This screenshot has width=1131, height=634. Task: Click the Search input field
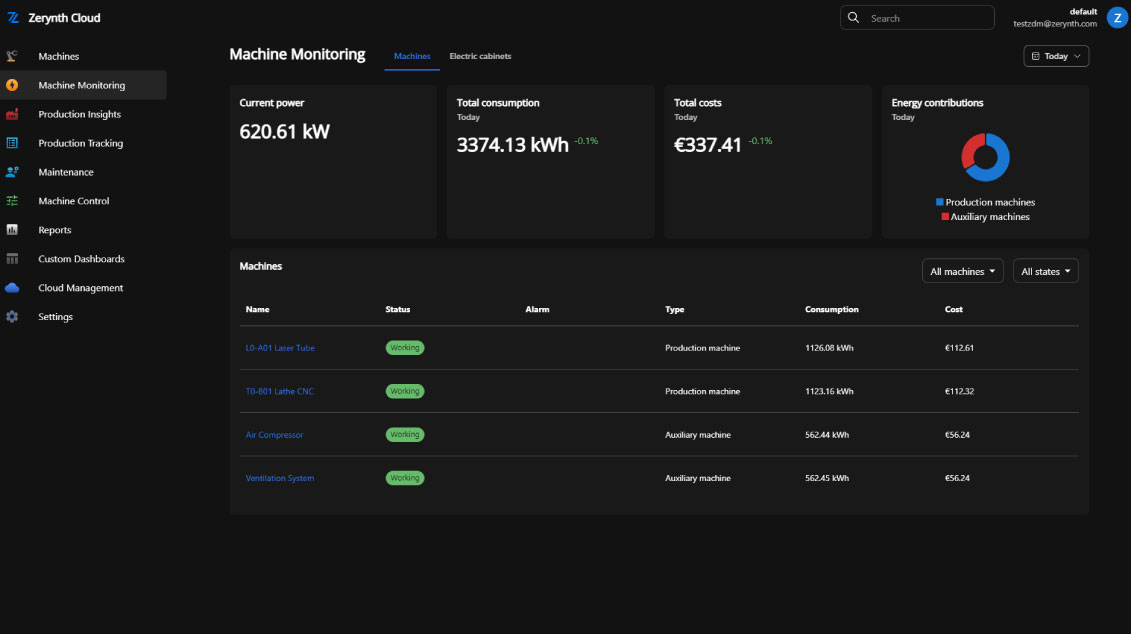917,18
